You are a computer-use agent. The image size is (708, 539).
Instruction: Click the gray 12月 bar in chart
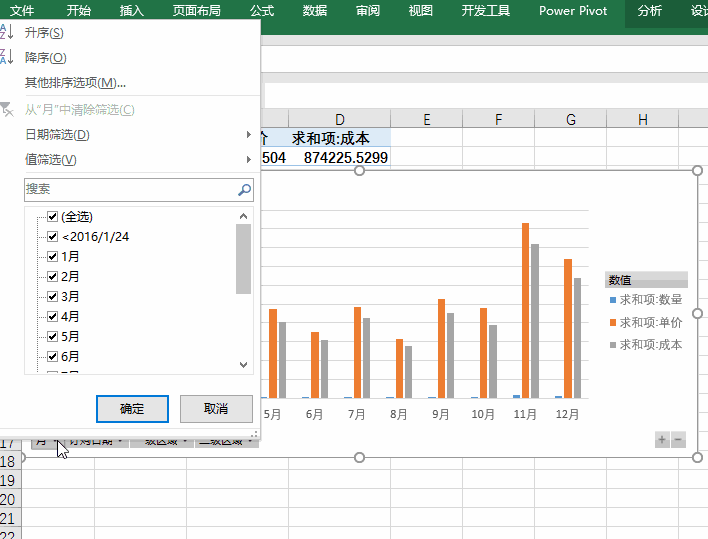click(x=577, y=338)
